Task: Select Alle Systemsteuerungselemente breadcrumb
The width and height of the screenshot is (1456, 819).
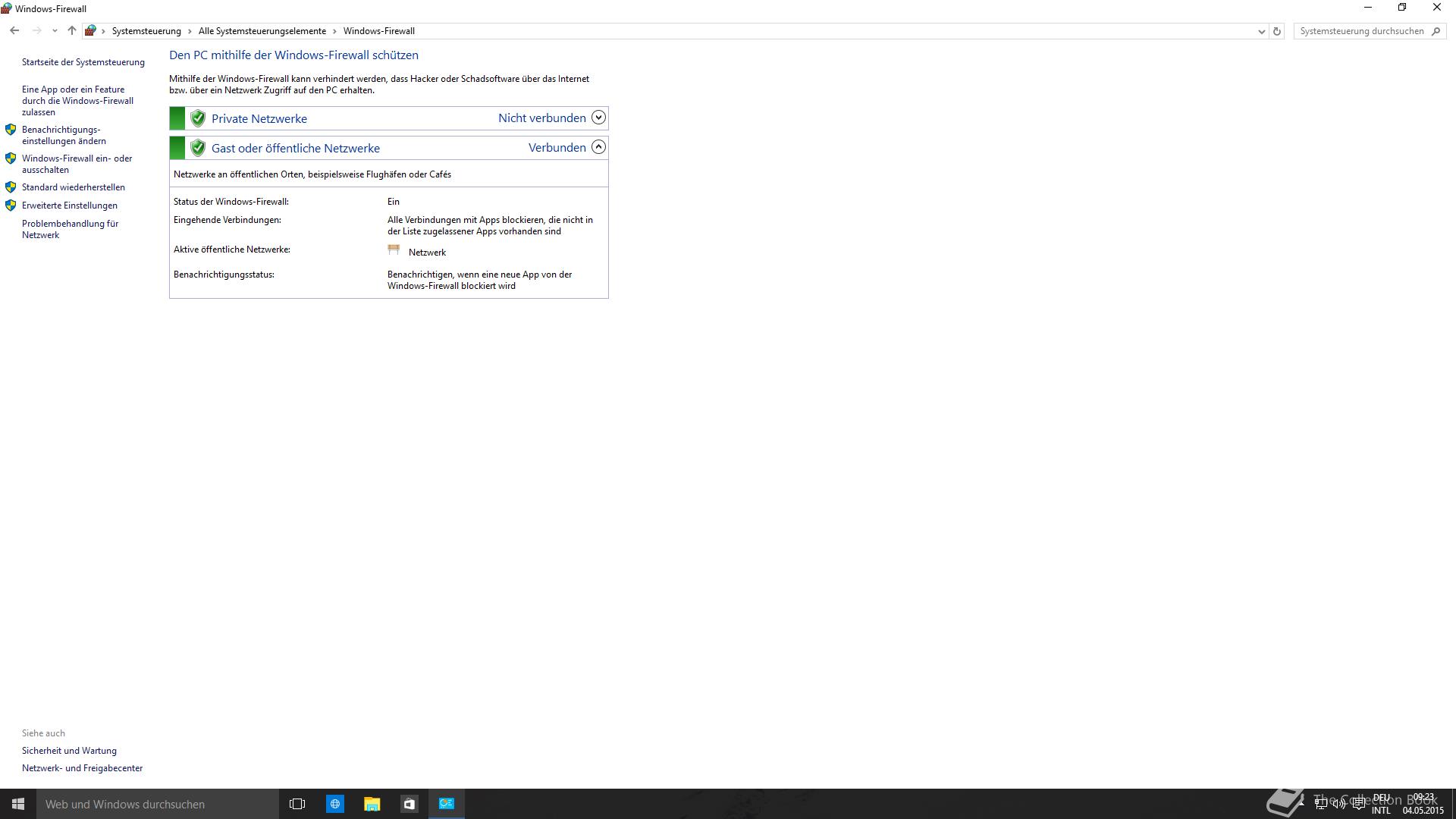Action: (x=262, y=31)
